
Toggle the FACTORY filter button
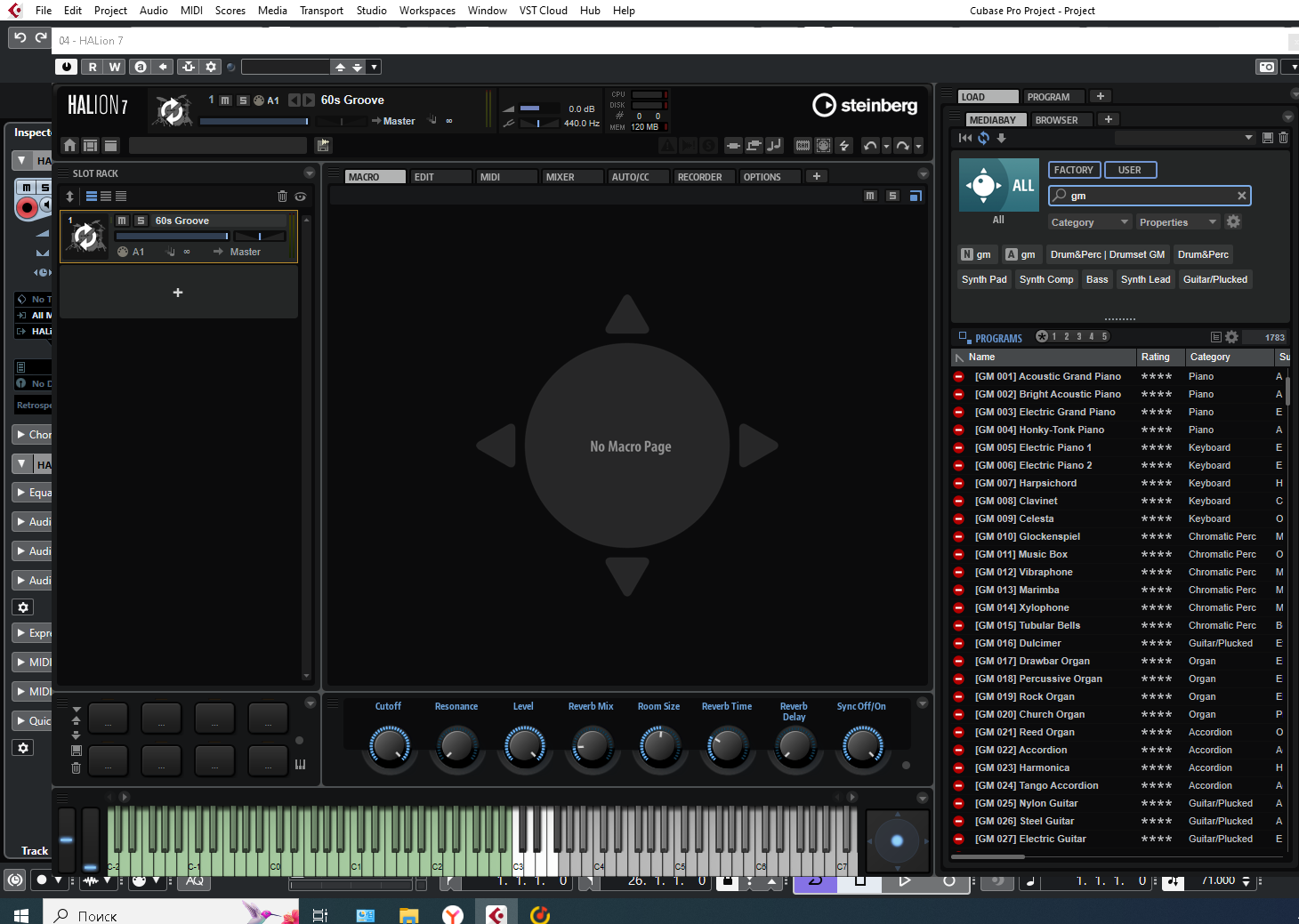pos(1074,170)
